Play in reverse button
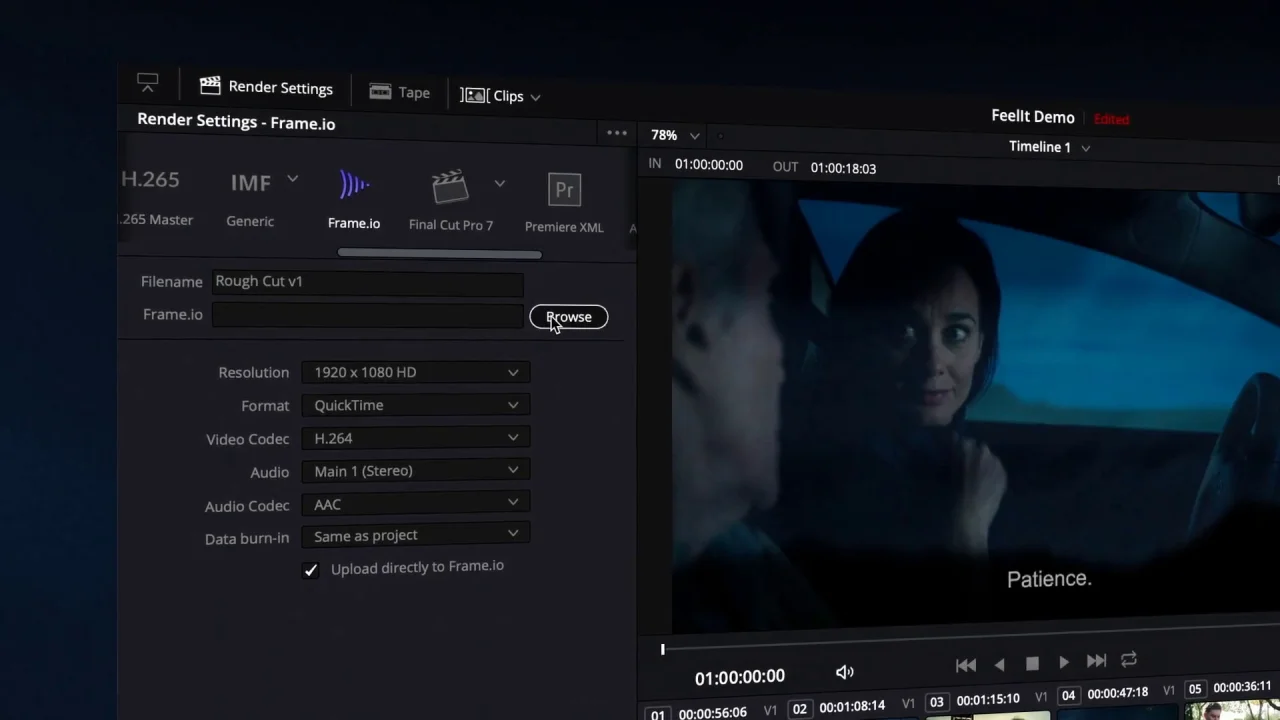1280x720 pixels. [999, 664]
